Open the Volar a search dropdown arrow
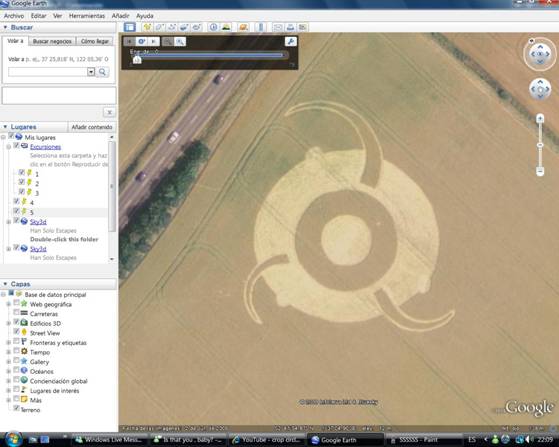 (x=91, y=72)
